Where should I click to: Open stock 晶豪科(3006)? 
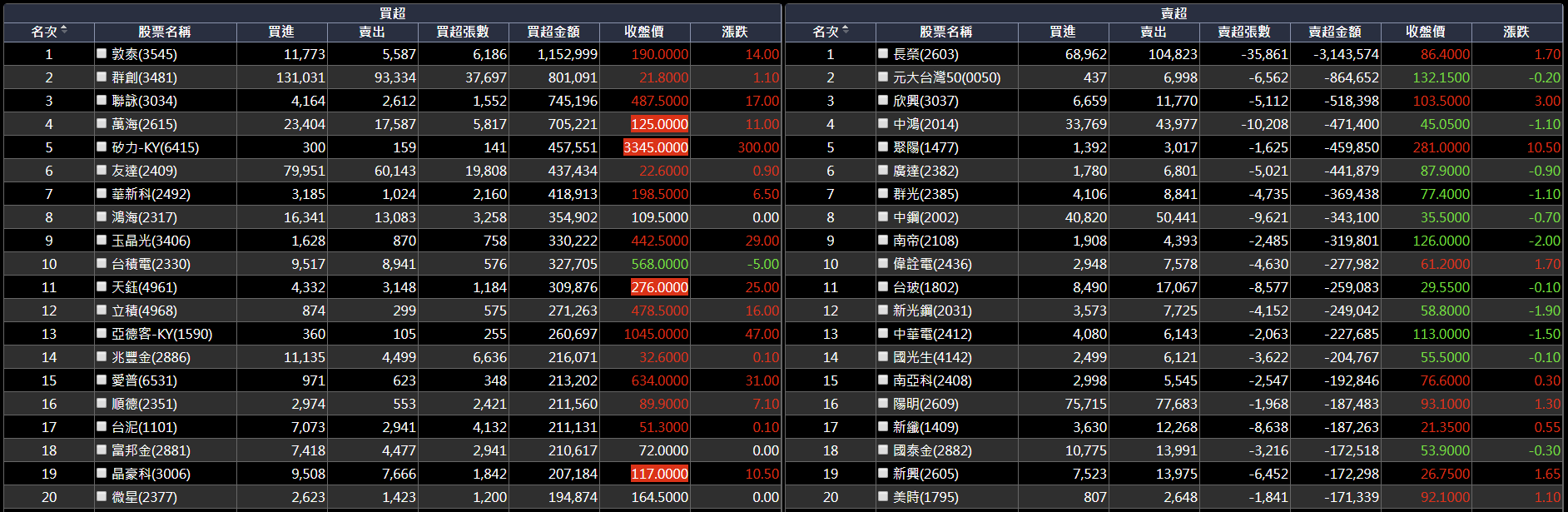coord(151,474)
